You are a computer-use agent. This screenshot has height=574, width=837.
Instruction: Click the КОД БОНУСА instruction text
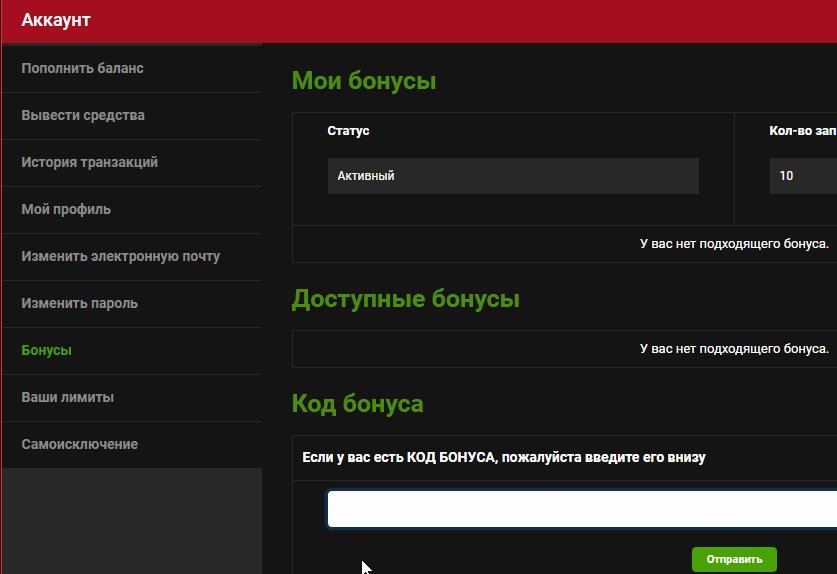point(503,458)
